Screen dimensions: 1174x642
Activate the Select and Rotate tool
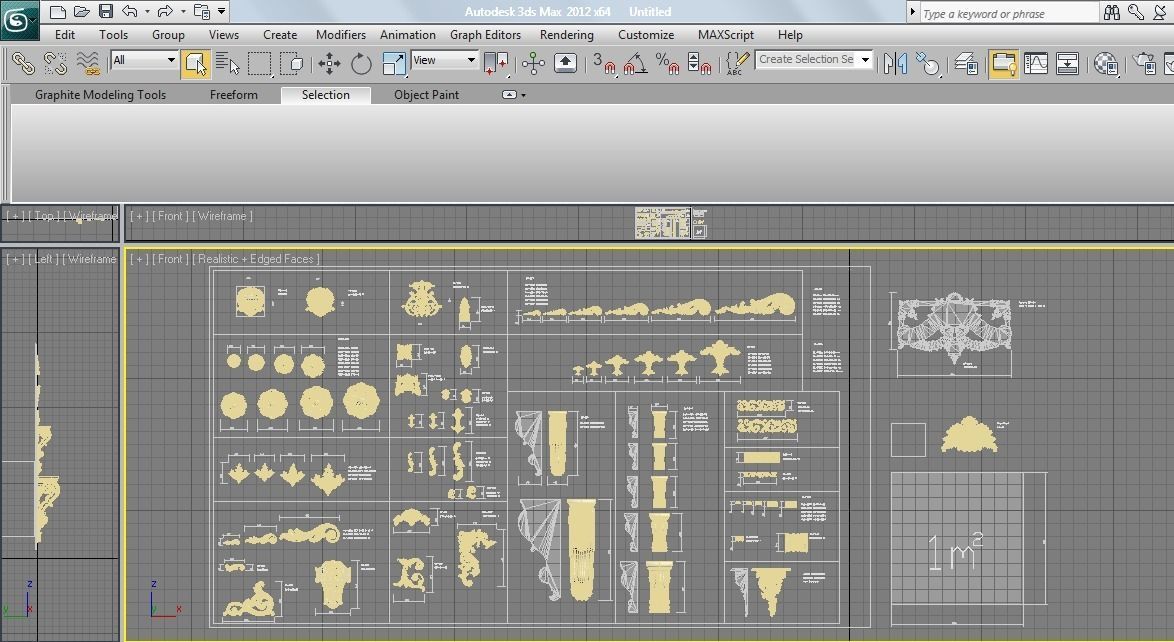point(361,64)
